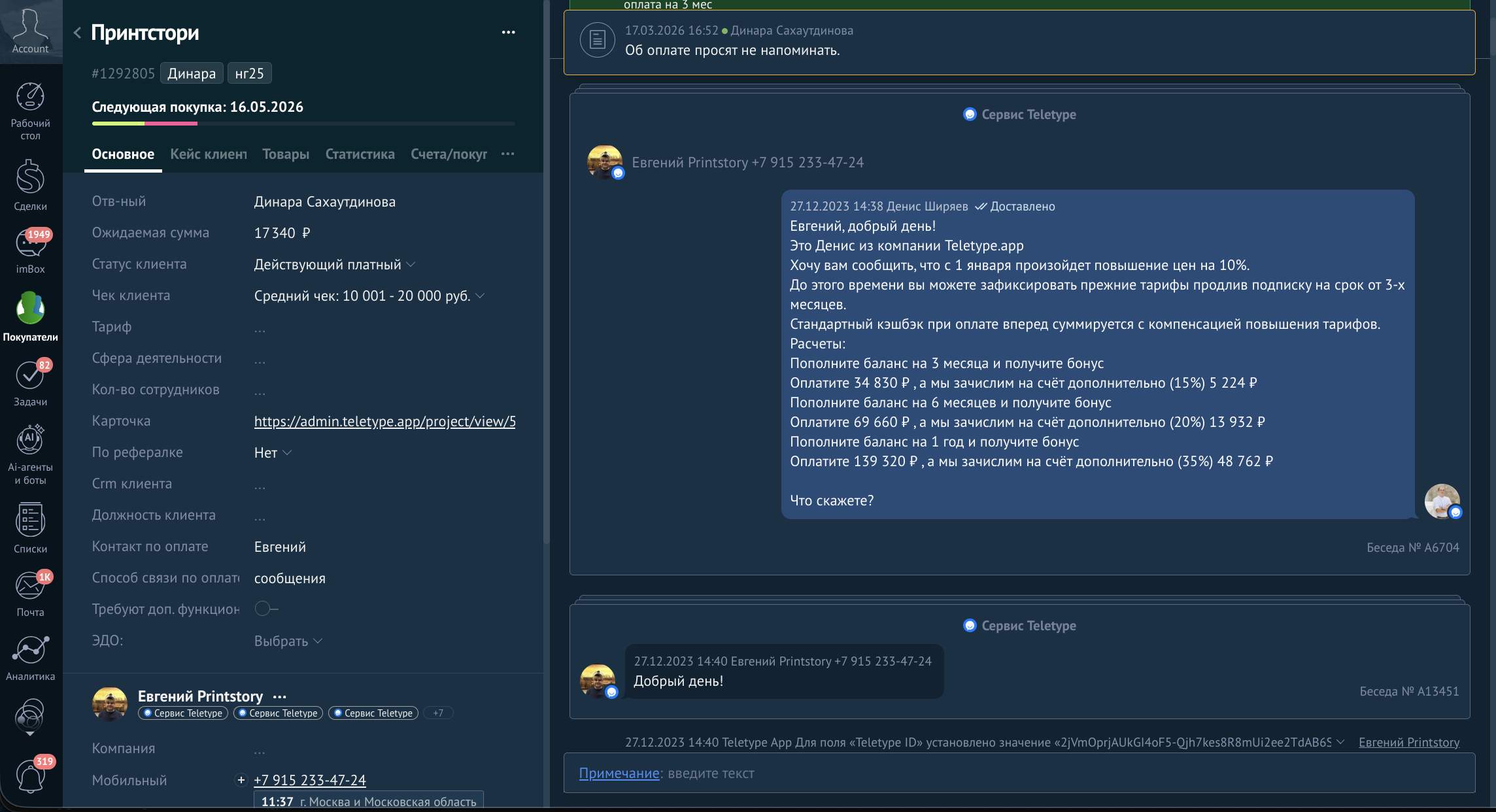The width and height of the screenshot is (1496, 812).
Task: Open the Счета/покупки tab
Action: (449, 154)
